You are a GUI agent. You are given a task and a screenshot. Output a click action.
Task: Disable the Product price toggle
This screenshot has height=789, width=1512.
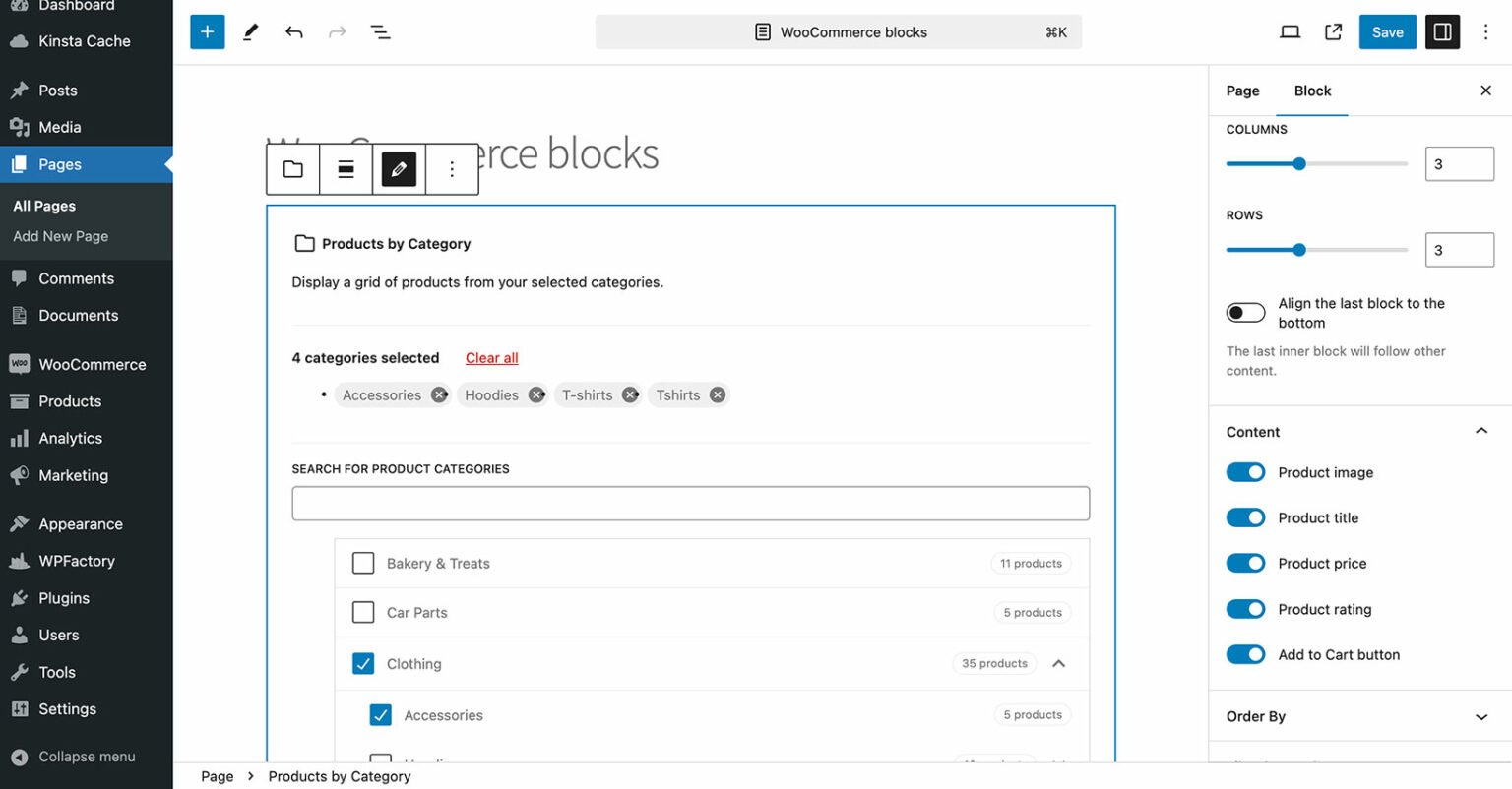(1245, 563)
